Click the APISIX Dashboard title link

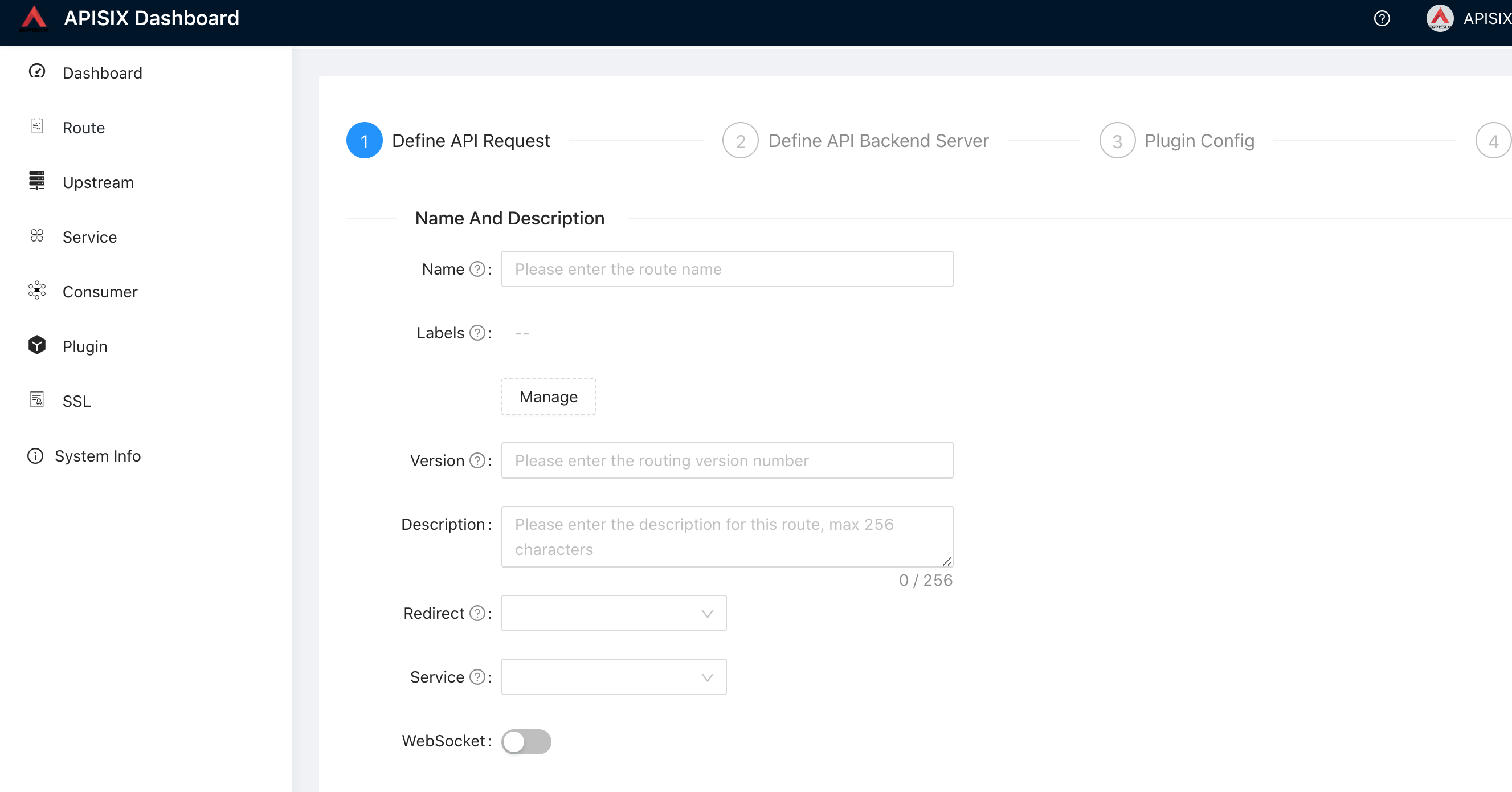click(x=152, y=18)
